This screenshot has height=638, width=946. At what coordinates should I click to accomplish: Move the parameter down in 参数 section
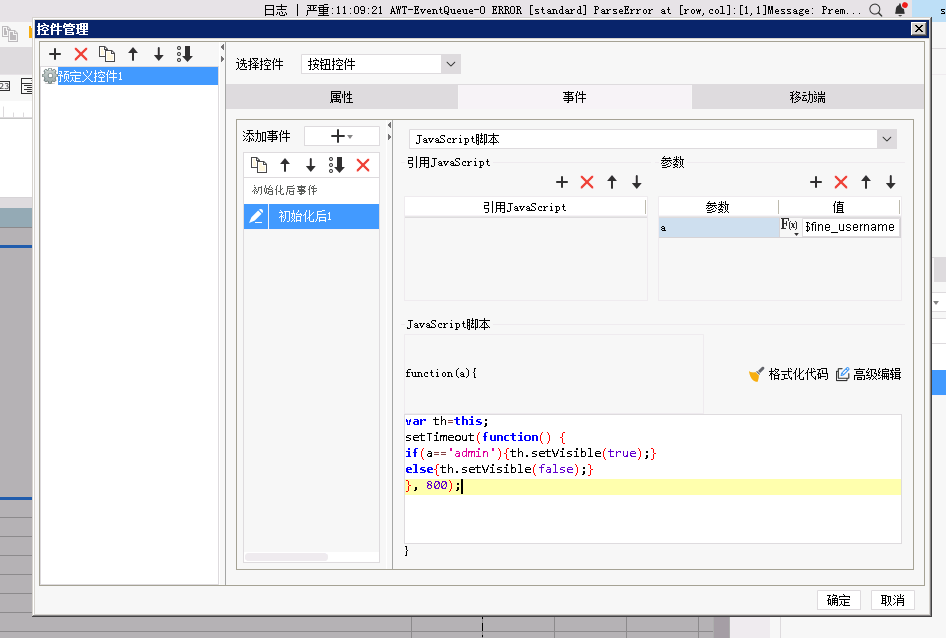(x=890, y=182)
